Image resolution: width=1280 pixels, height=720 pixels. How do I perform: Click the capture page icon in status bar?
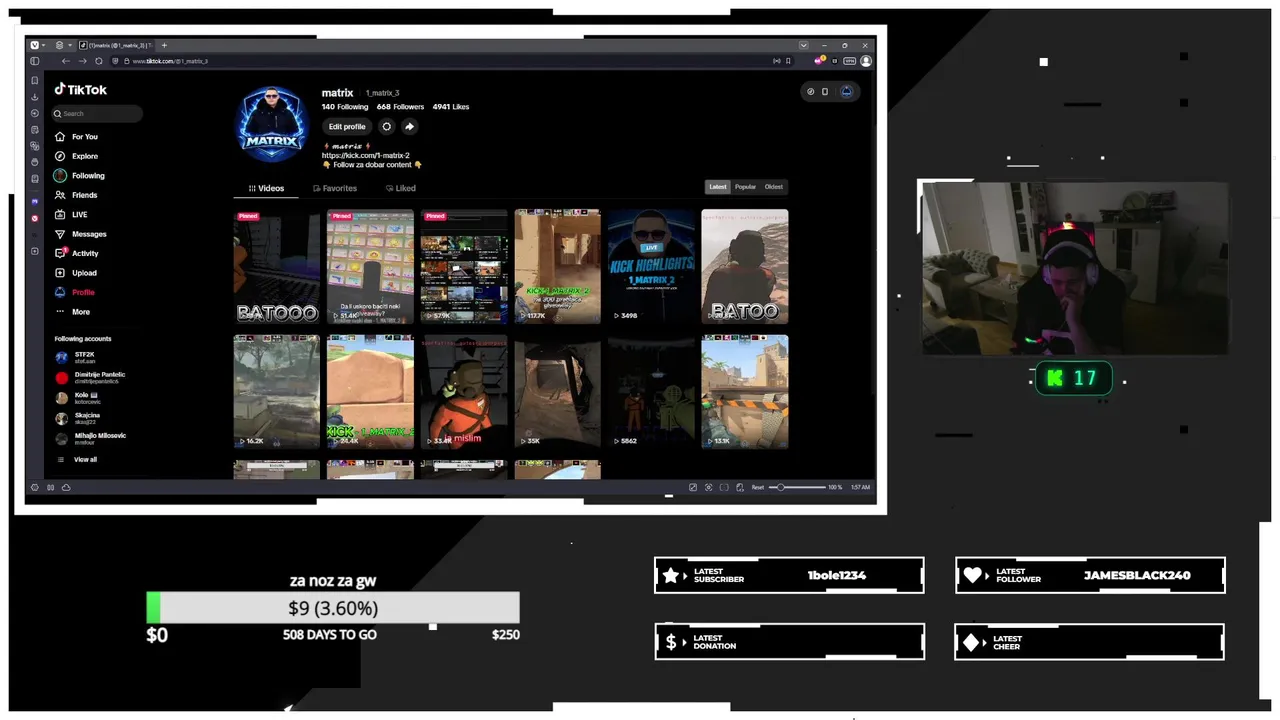[x=709, y=487]
